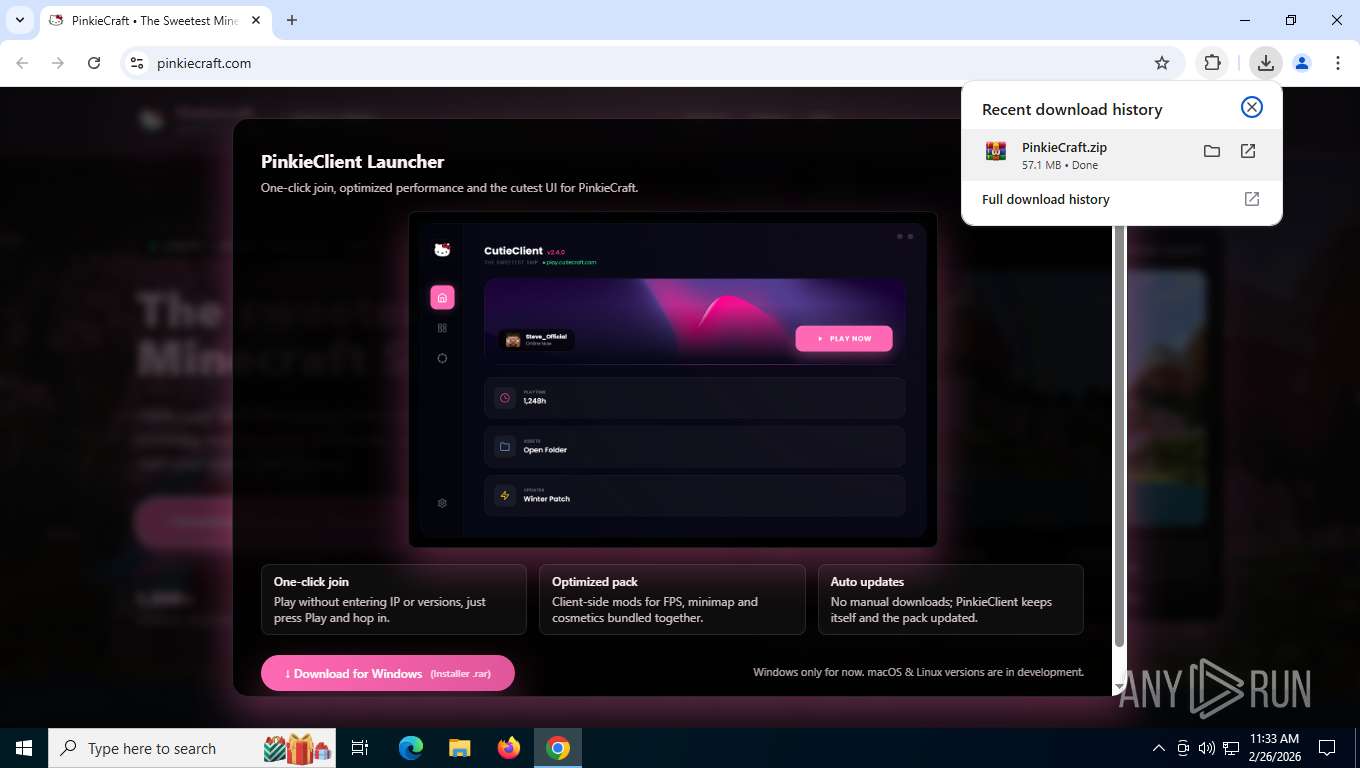Launch Firefox from taskbar
The width and height of the screenshot is (1360, 768).
pos(509,748)
